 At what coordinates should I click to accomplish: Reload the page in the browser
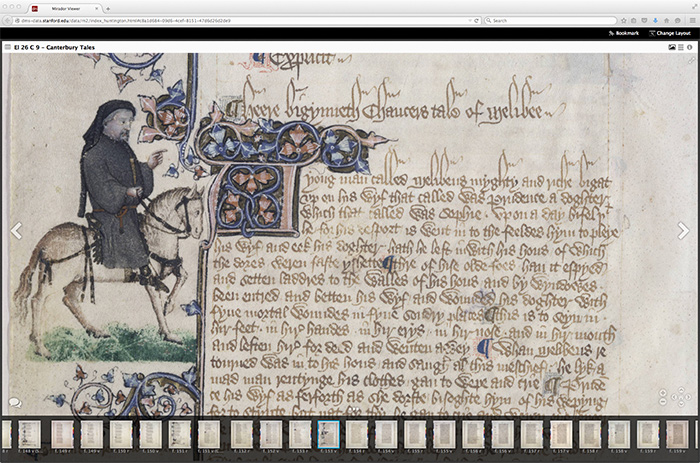click(477, 20)
